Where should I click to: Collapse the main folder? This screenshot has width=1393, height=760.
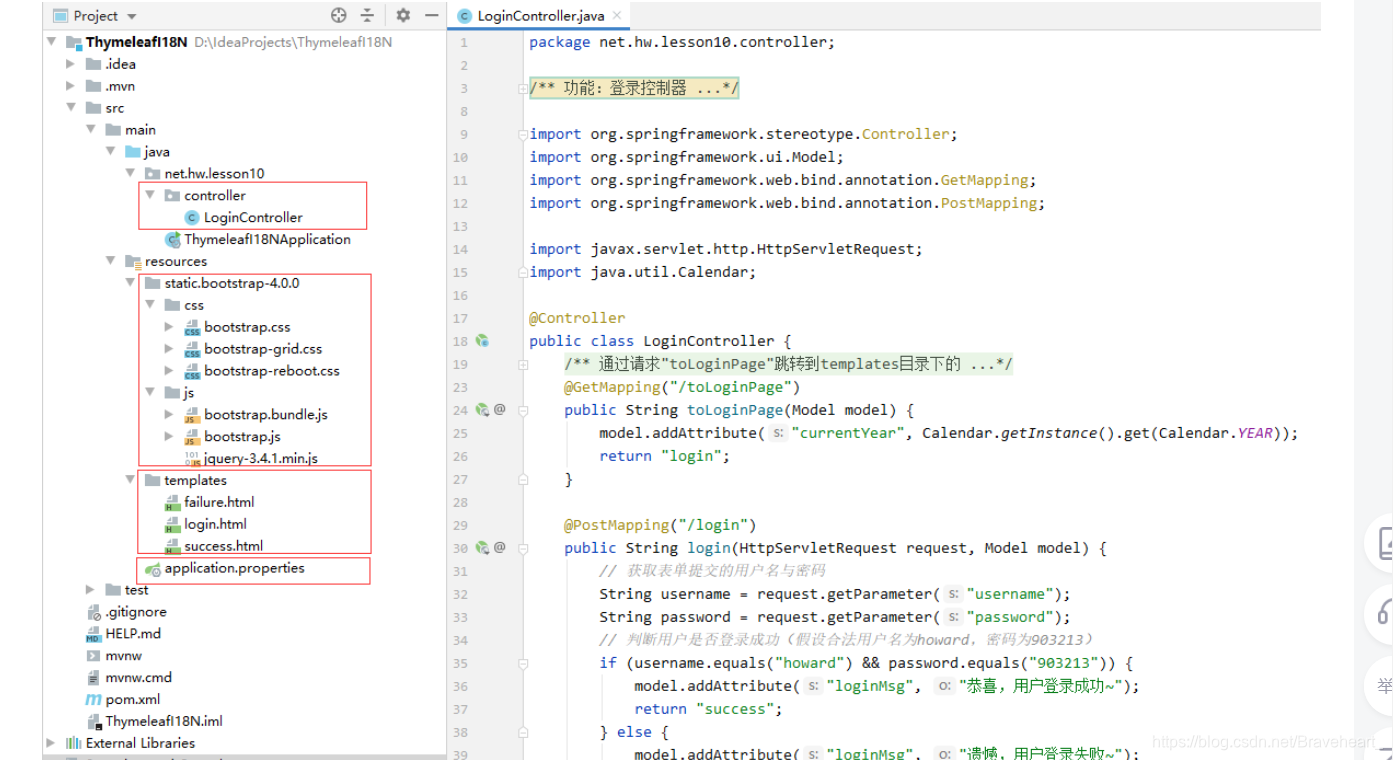point(90,130)
